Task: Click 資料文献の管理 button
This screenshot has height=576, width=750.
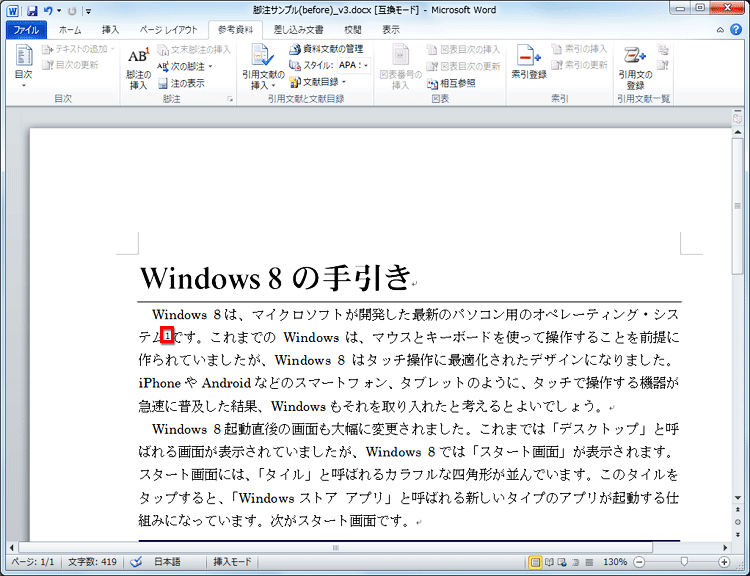Action: pyautogui.click(x=326, y=49)
